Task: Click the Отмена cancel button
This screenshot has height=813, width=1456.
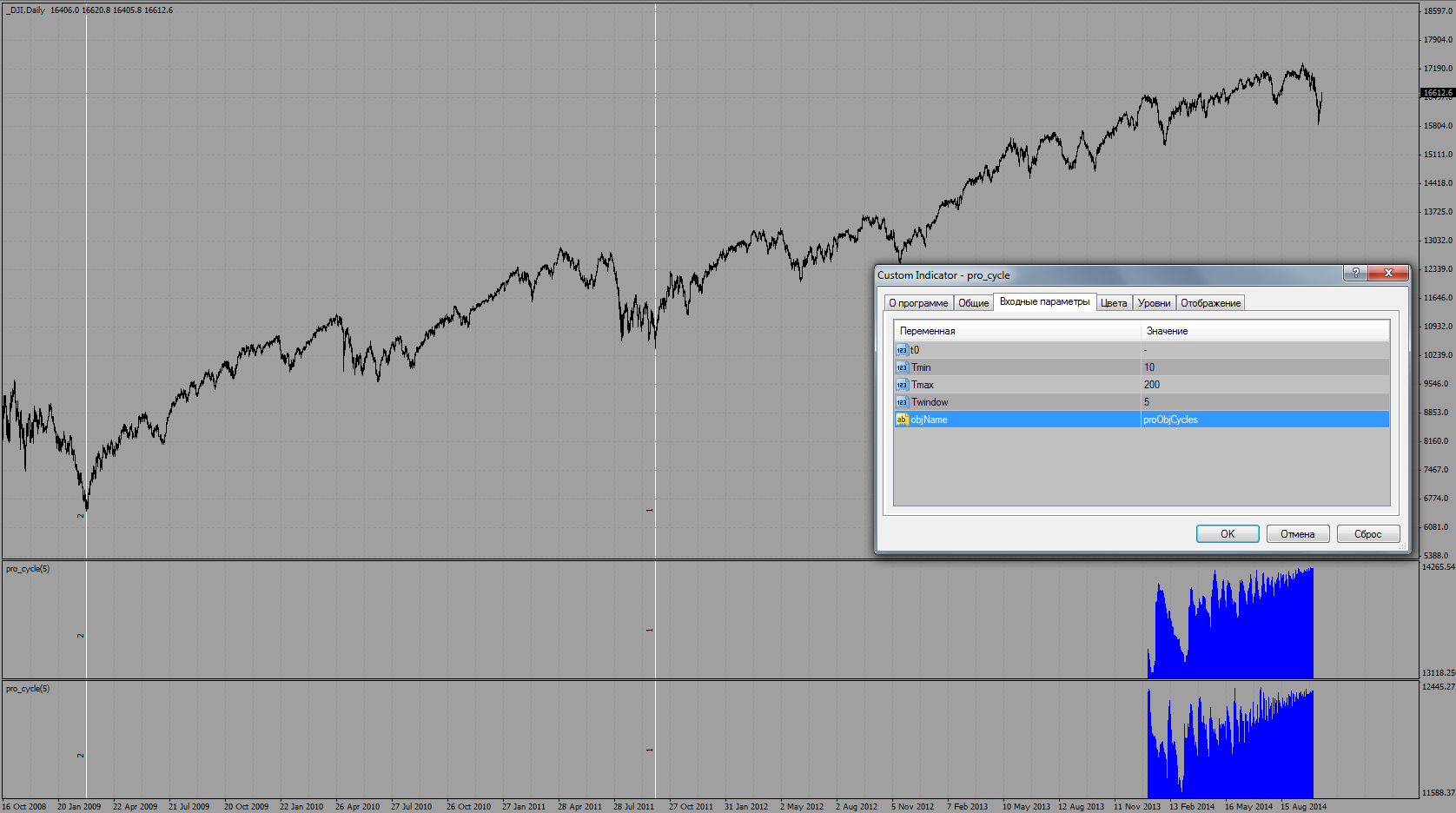Action: coord(1297,534)
